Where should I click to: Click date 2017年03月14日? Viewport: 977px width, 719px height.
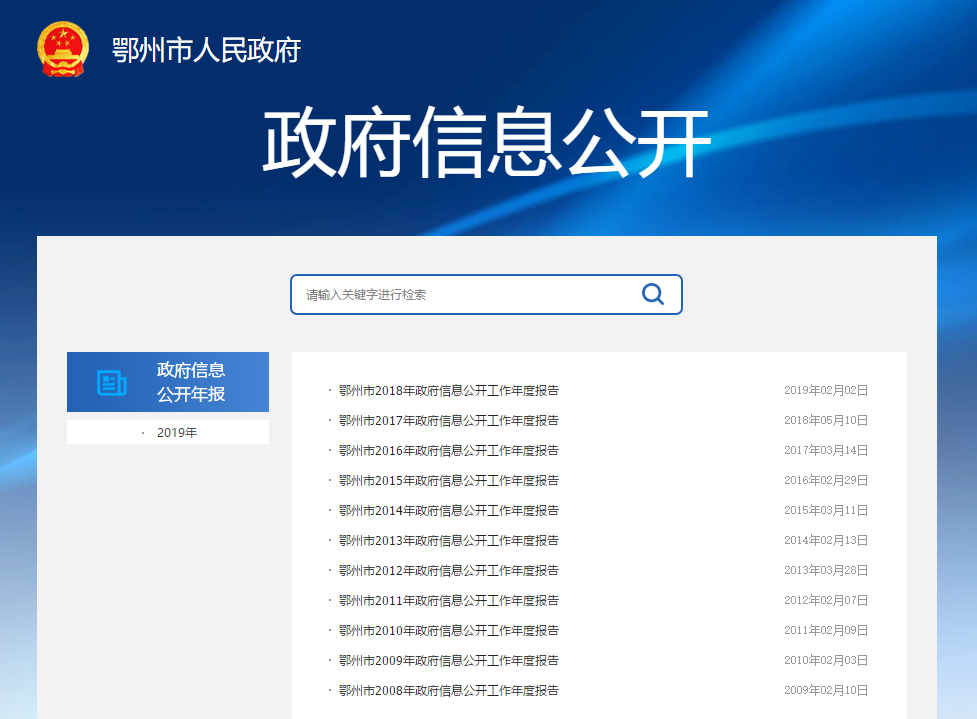826,450
